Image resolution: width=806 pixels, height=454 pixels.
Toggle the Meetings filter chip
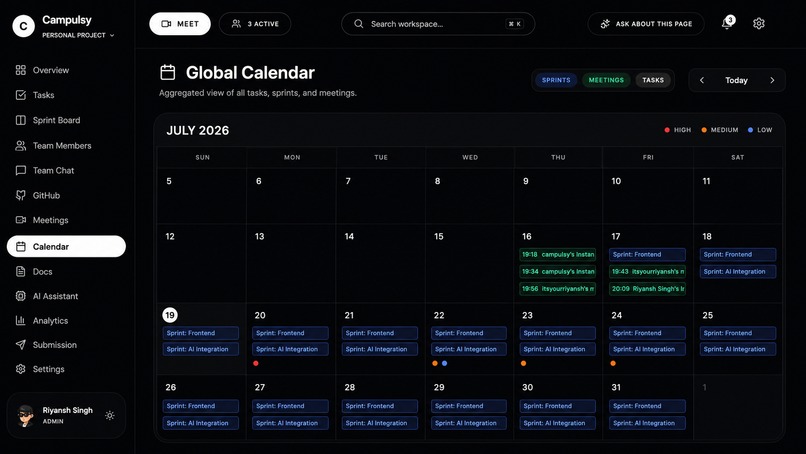tap(606, 80)
